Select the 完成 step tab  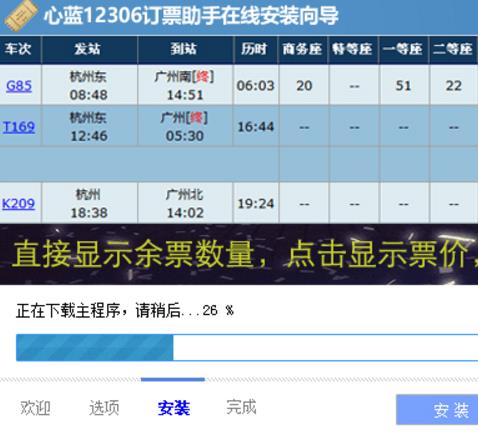[x=241, y=407]
